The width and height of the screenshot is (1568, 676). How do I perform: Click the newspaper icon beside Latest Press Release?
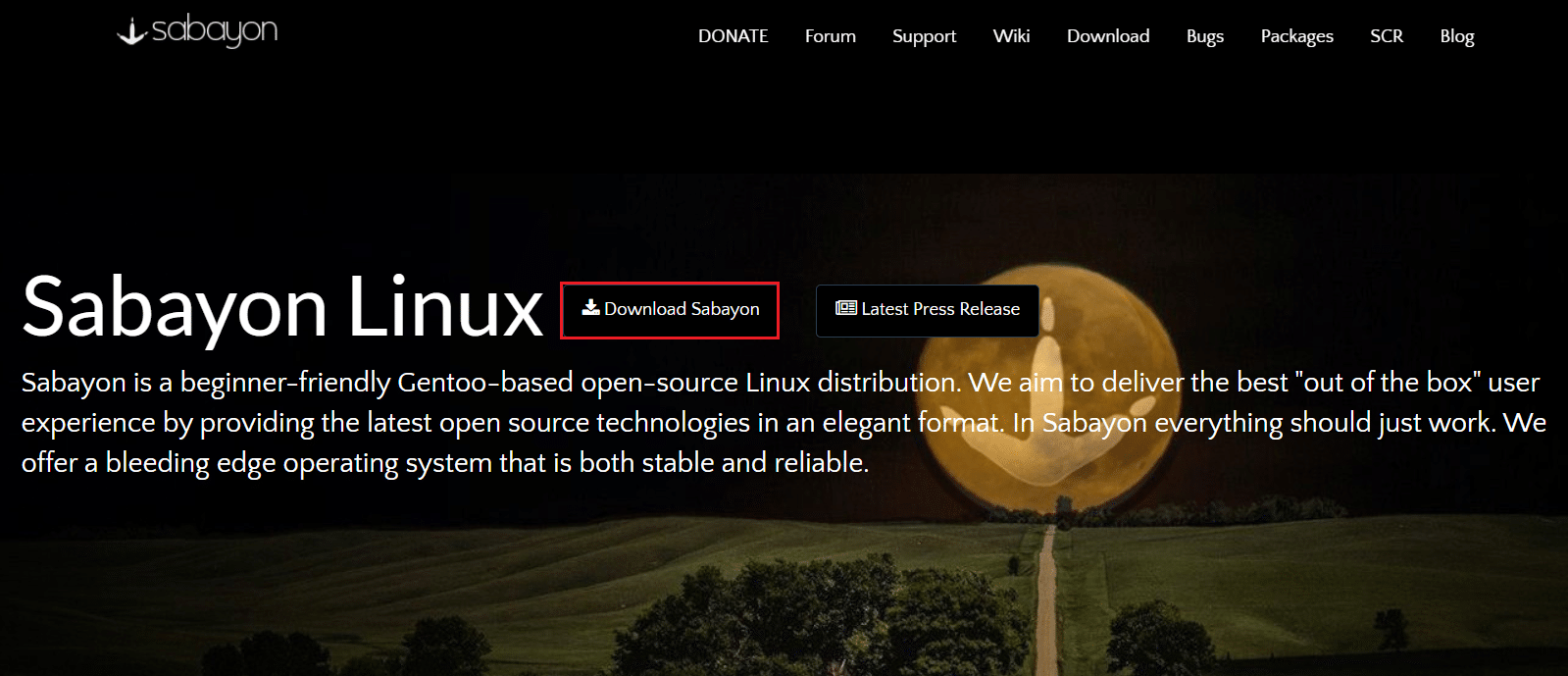click(x=845, y=308)
